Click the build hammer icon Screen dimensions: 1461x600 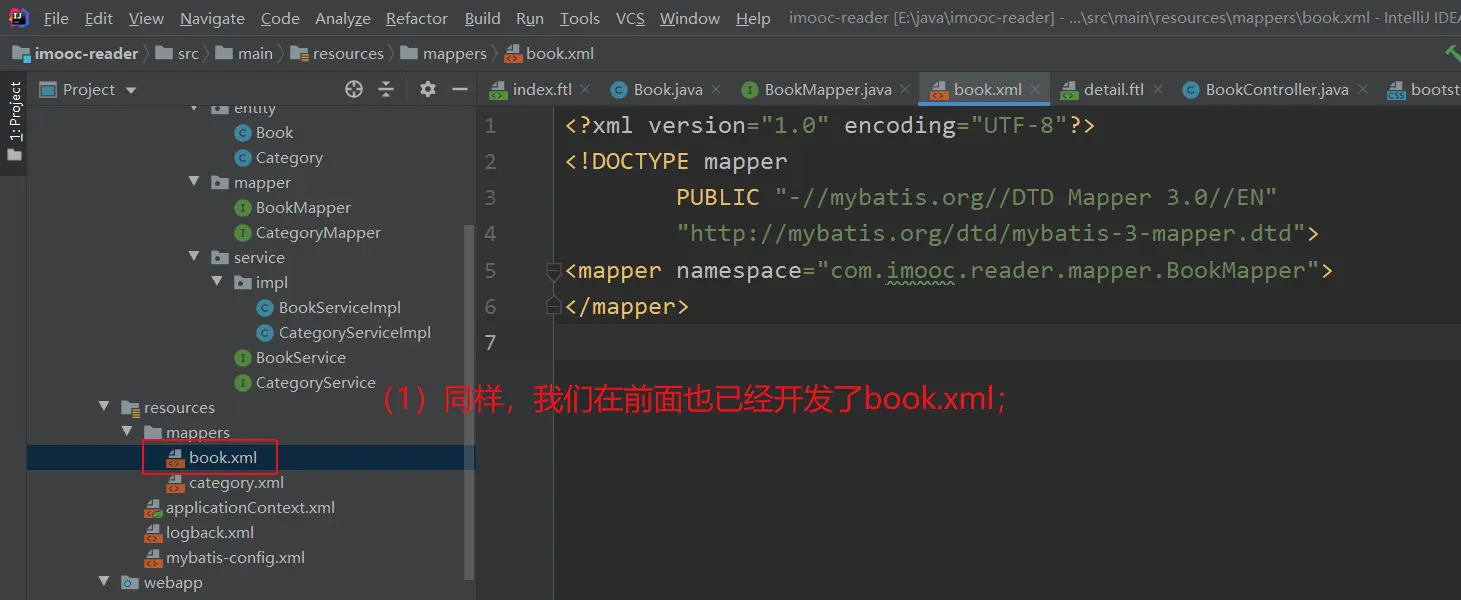1451,54
